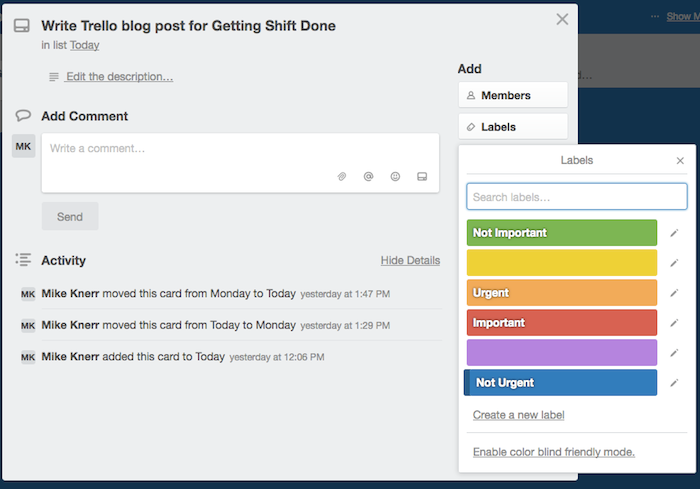
Task: Click the card icon beside the title
Action: tap(21, 25)
